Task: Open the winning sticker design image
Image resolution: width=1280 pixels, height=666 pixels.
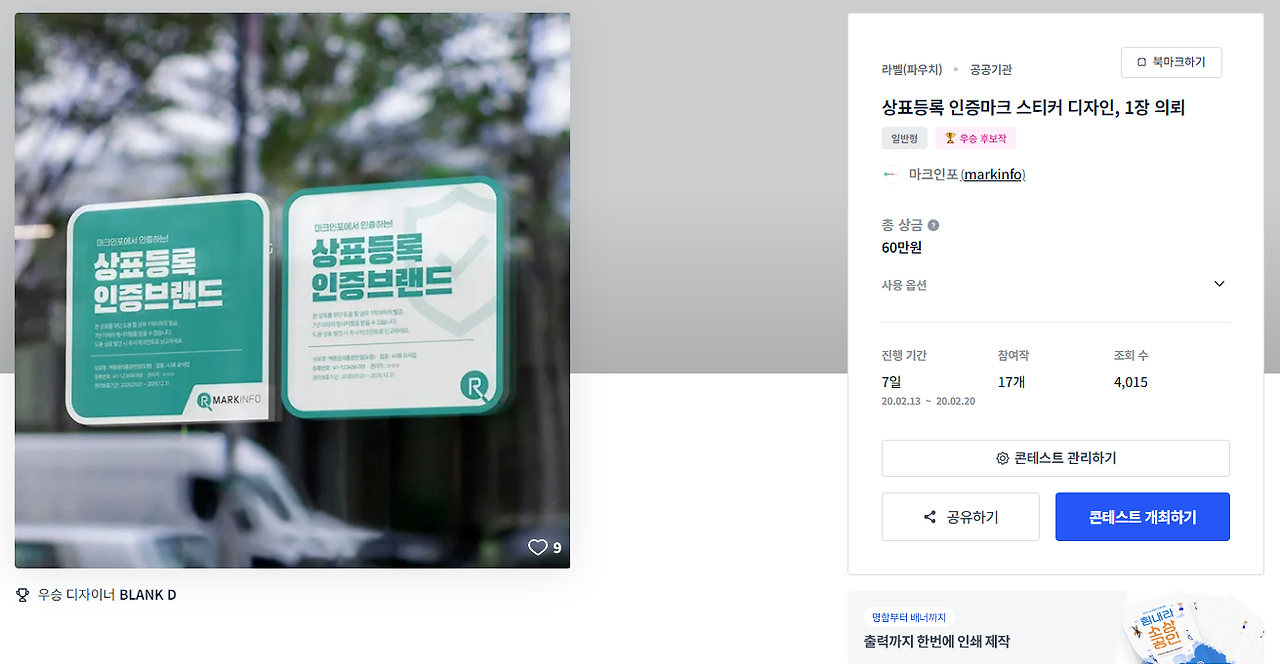Action: click(x=292, y=290)
